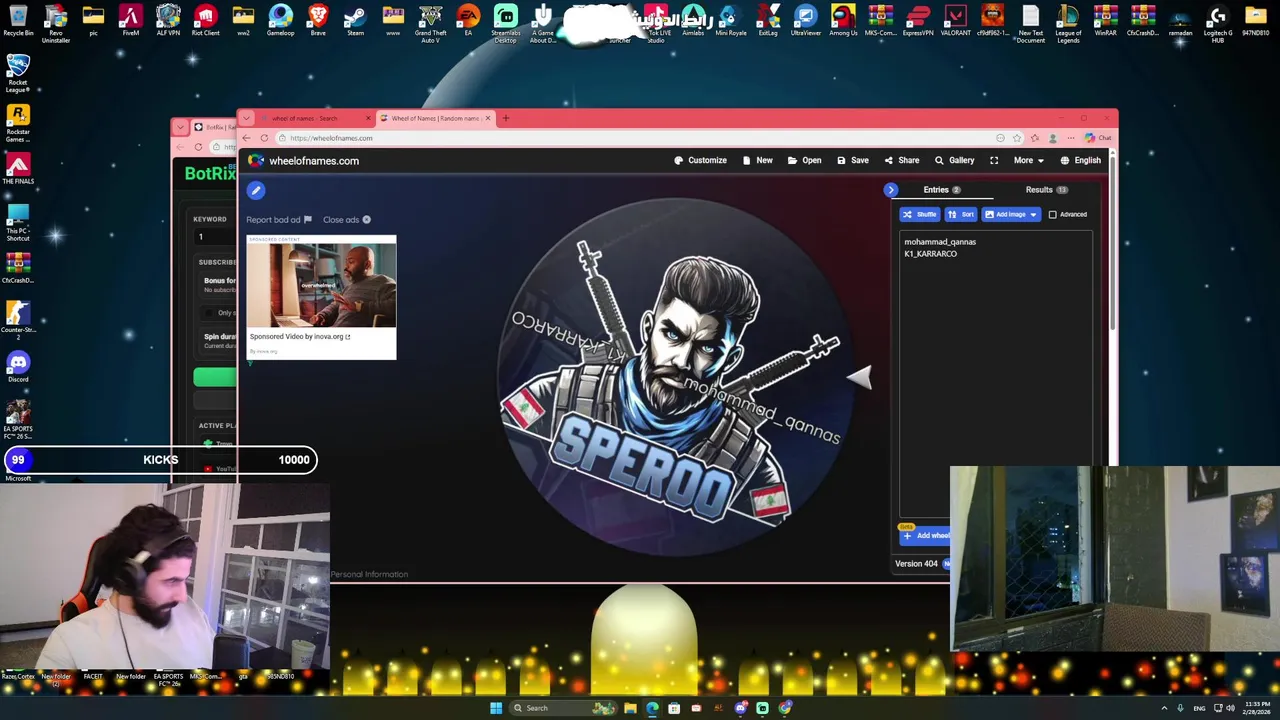The image size is (1280, 720).
Task: Open Streamlabs Desktop shortcut
Action: (x=505, y=22)
